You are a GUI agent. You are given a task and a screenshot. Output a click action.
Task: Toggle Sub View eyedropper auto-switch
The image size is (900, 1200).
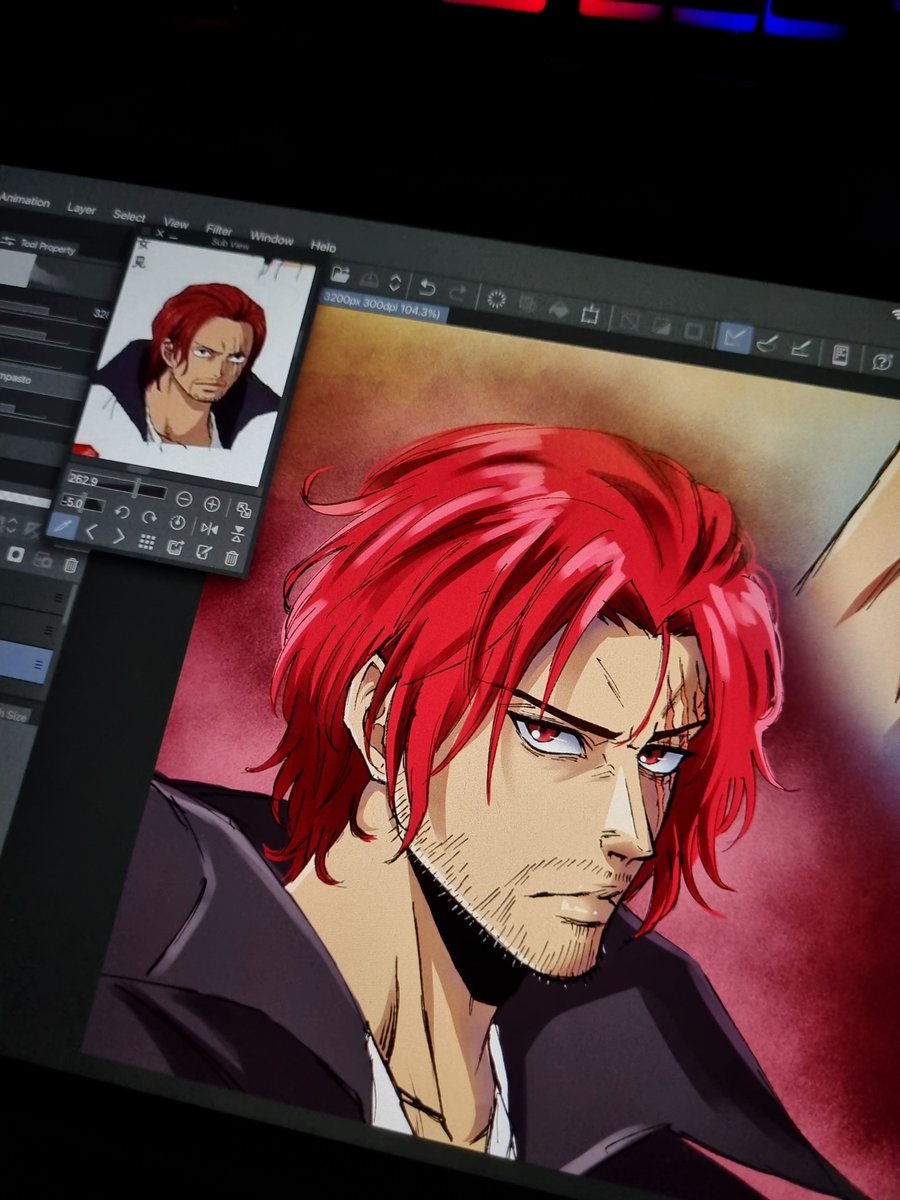[x=62, y=525]
